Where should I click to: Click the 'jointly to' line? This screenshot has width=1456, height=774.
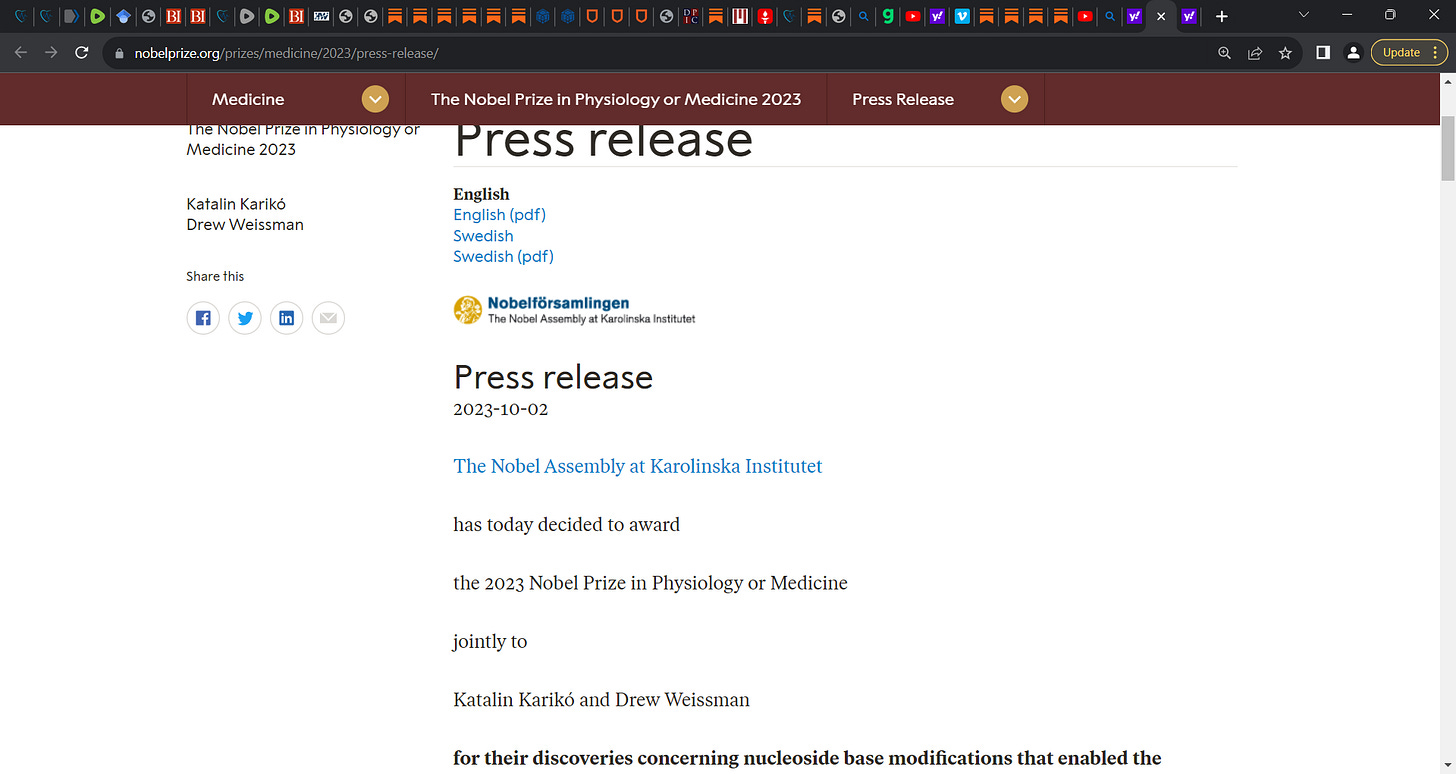pyautogui.click(x=490, y=642)
